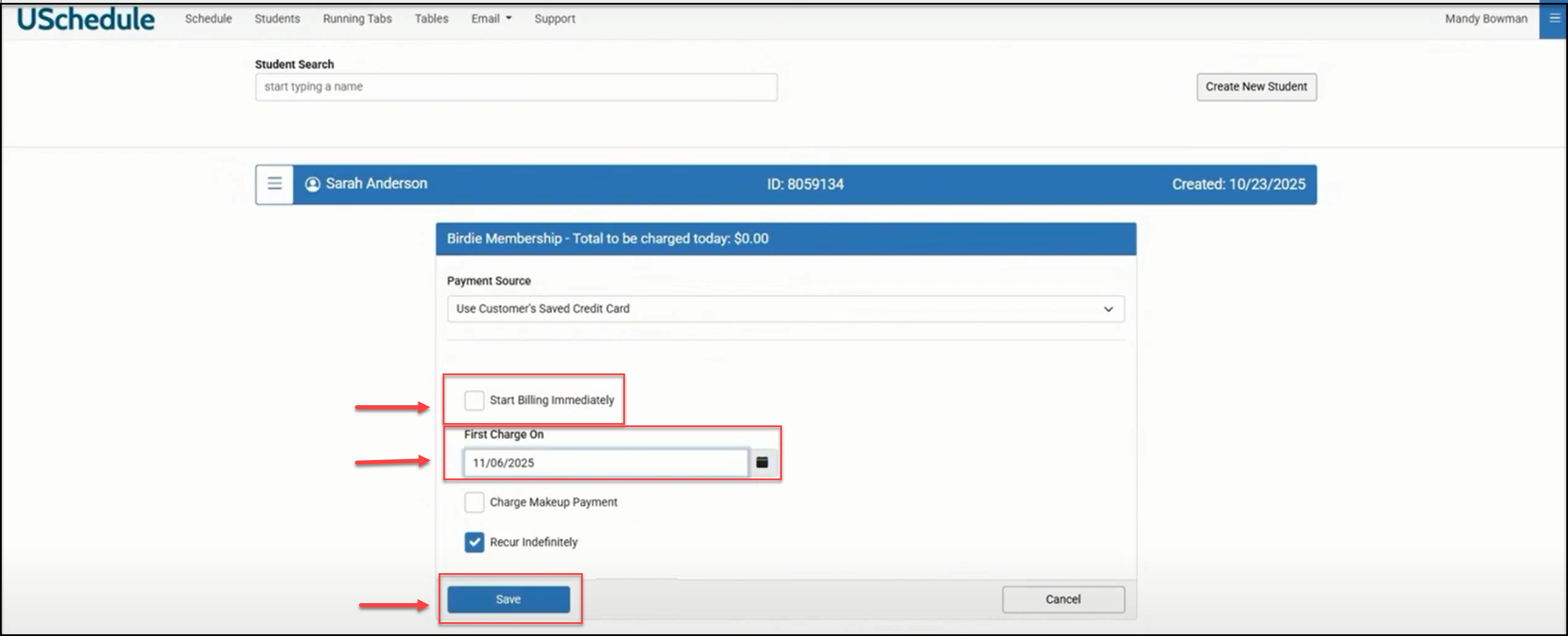This screenshot has height=636, width=1568.
Task: Open the calendar date picker icon
Action: (761, 462)
